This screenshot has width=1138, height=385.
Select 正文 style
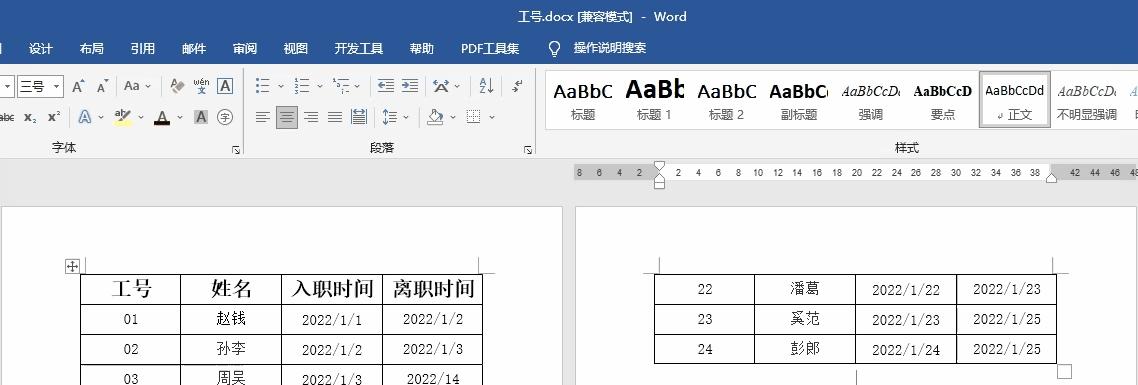point(1015,100)
